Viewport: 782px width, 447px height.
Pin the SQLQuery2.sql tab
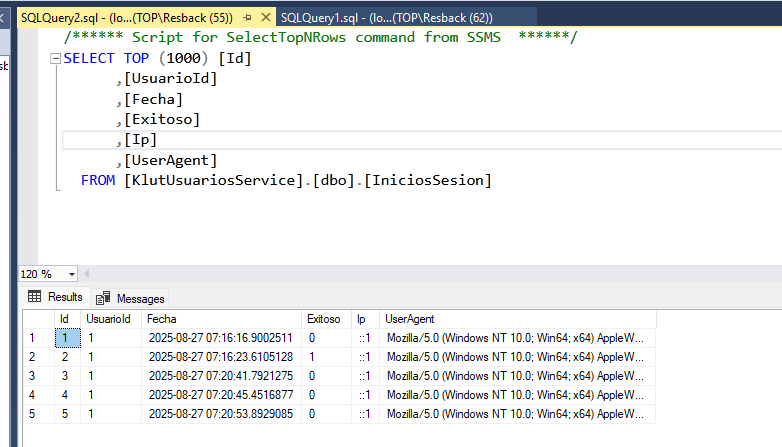click(247, 18)
